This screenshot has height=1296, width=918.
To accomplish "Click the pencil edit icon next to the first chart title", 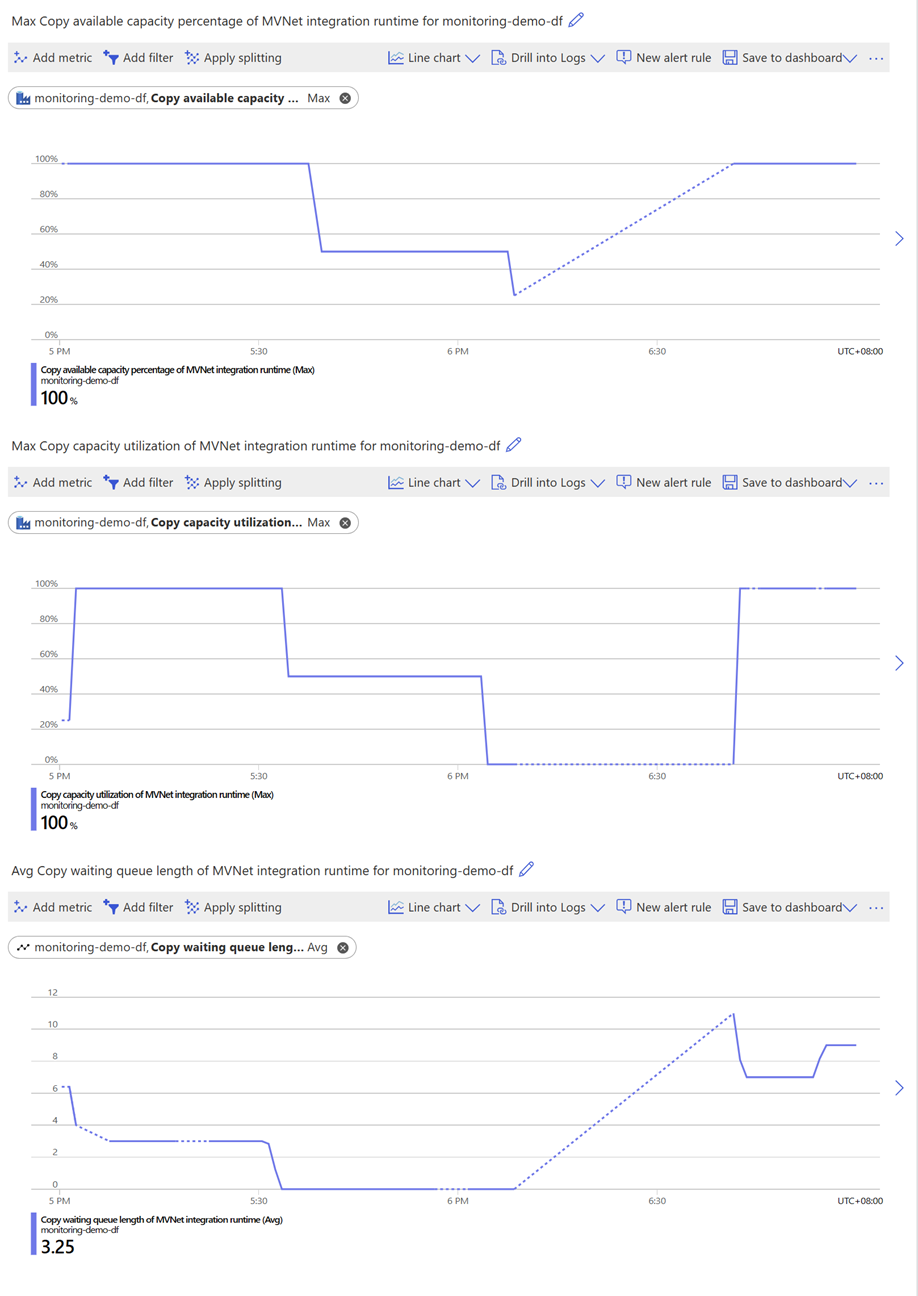I will click(576, 20).
